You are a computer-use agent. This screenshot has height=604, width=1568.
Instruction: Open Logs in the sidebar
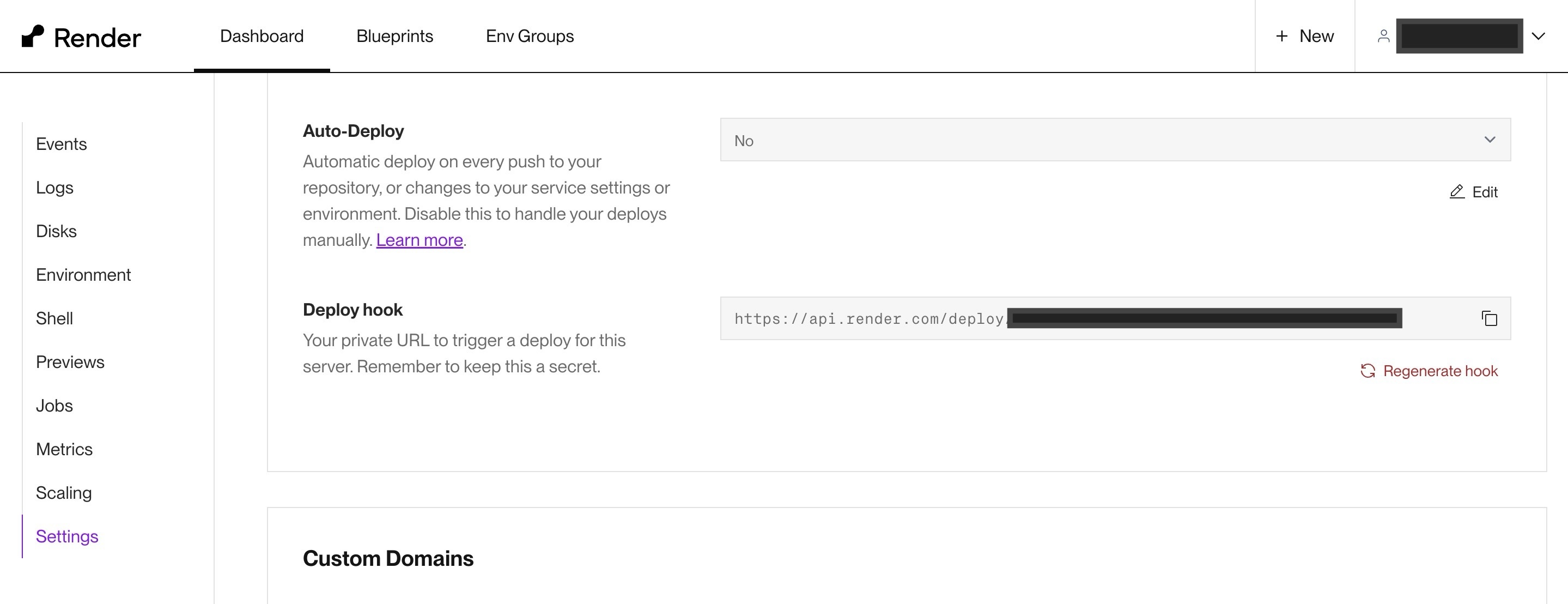pyautogui.click(x=55, y=188)
